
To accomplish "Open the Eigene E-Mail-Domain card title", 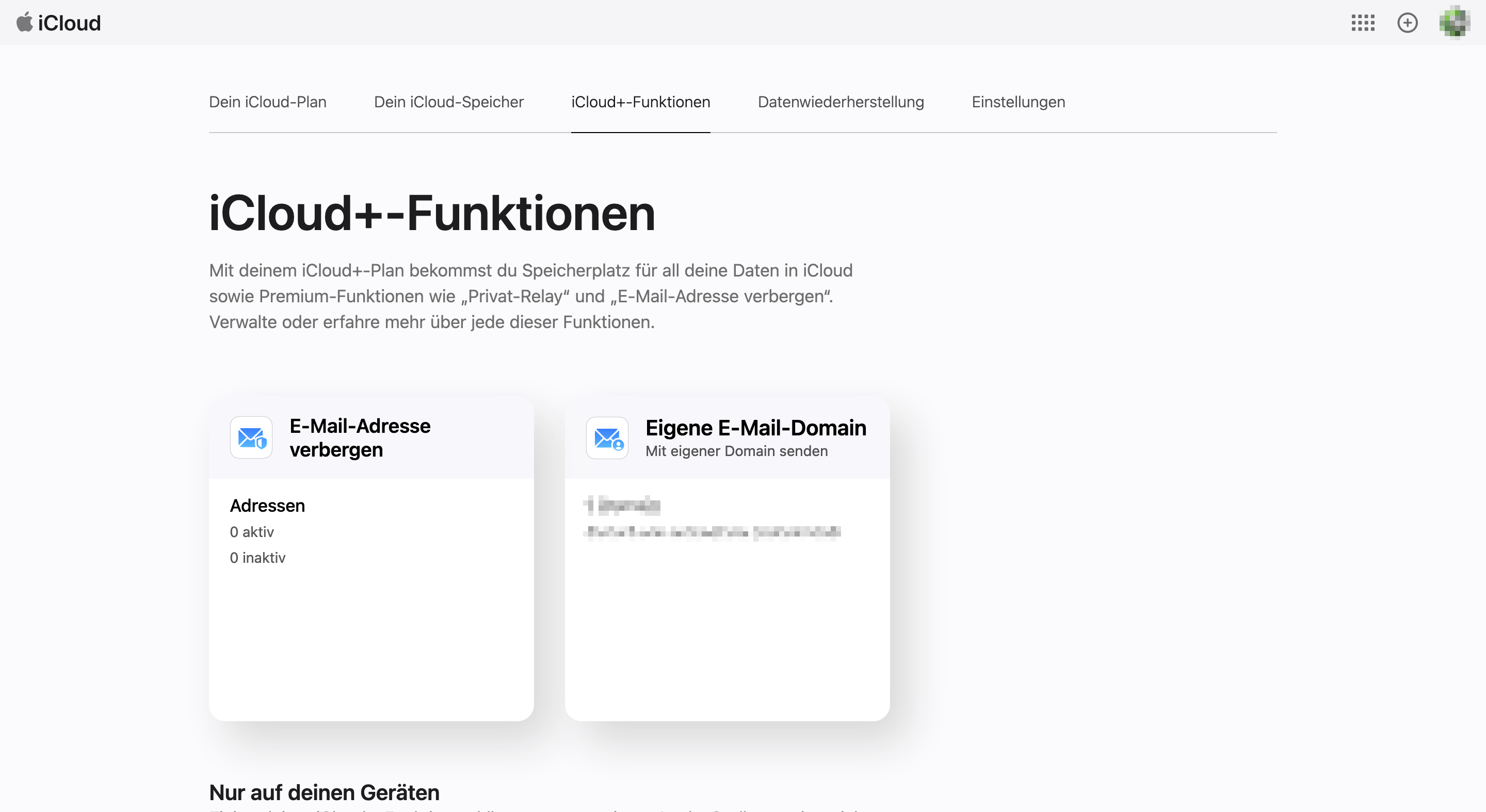I will pos(756,428).
